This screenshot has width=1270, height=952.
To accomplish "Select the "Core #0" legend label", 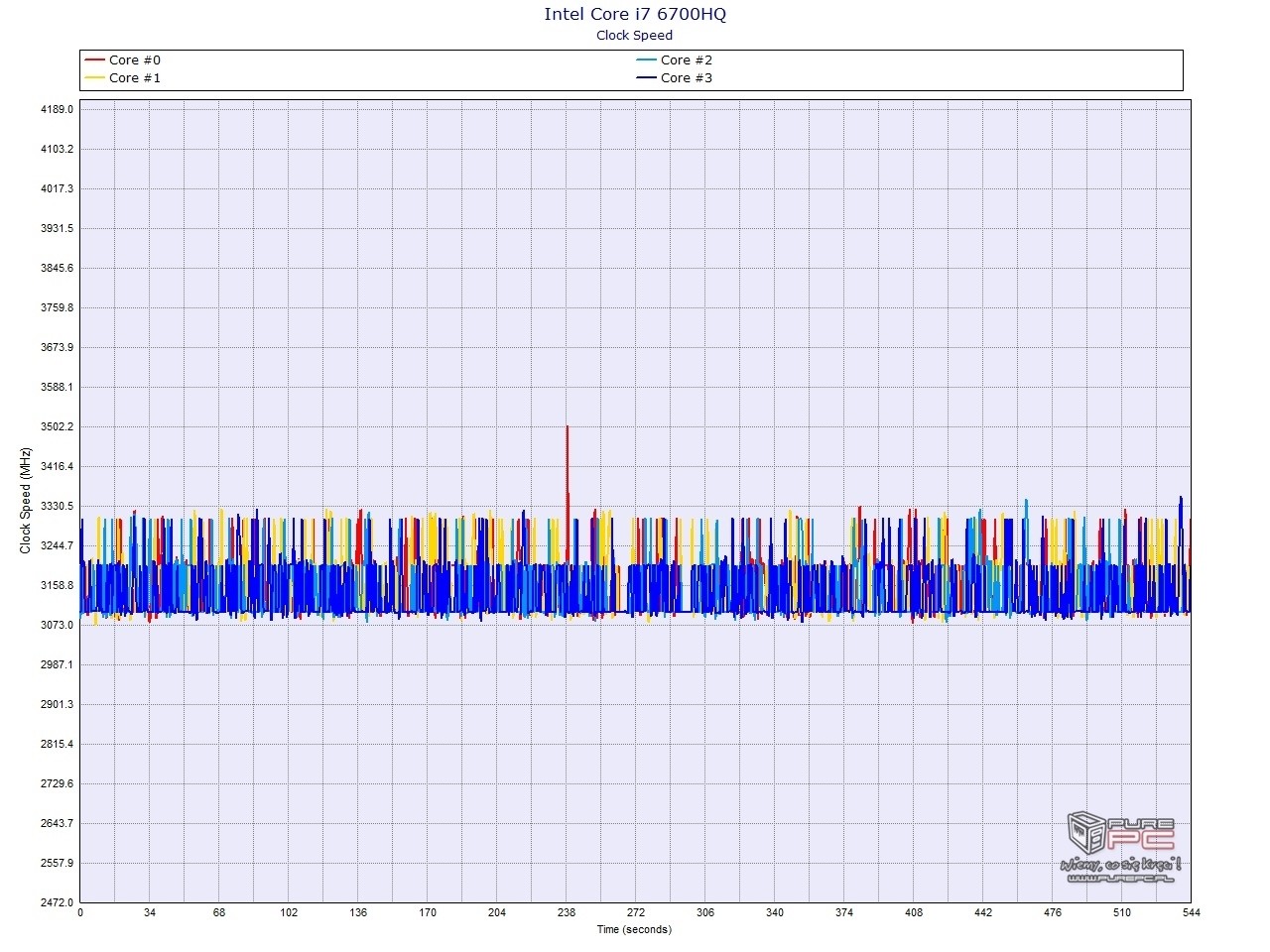I will click(x=135, y=60).
